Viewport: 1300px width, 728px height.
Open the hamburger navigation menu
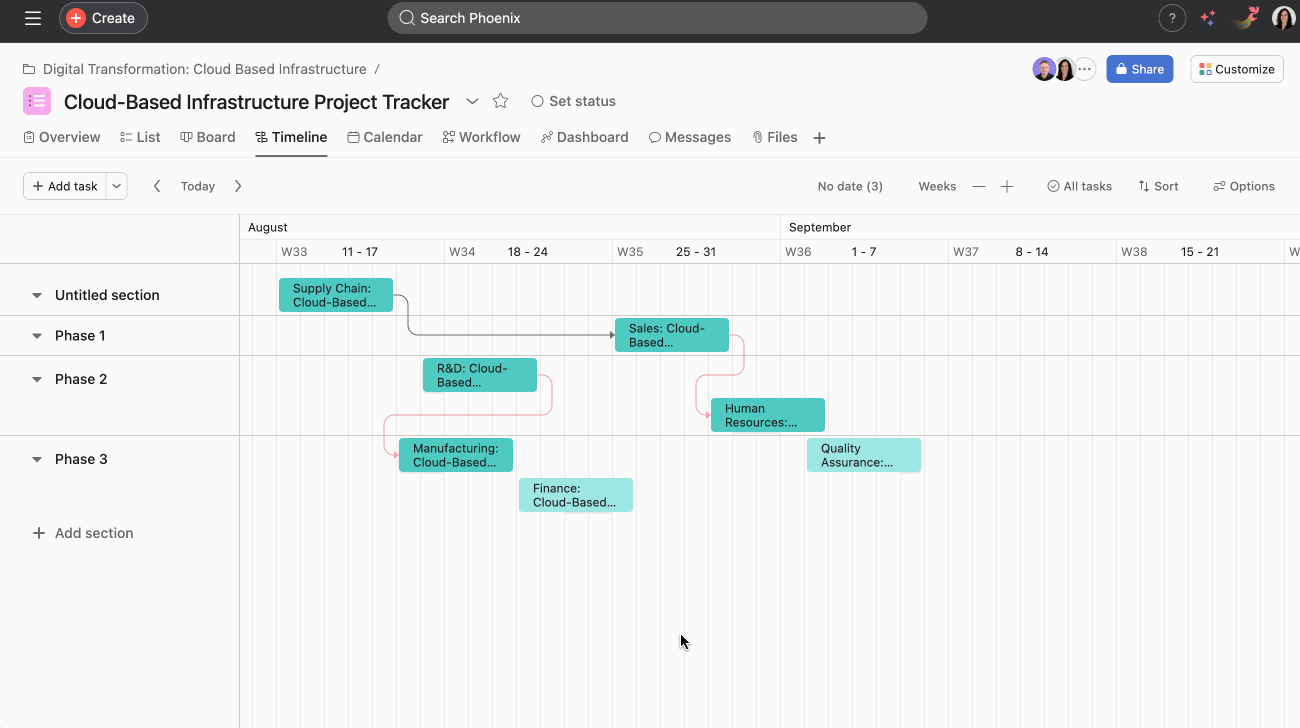click(x=33, y=18)
